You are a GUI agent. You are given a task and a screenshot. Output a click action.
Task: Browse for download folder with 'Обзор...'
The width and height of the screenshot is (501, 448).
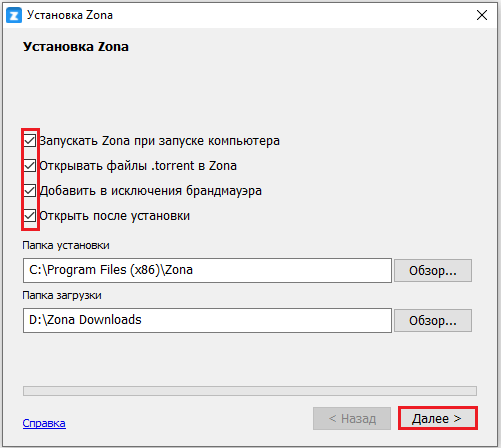coord(433,321)
